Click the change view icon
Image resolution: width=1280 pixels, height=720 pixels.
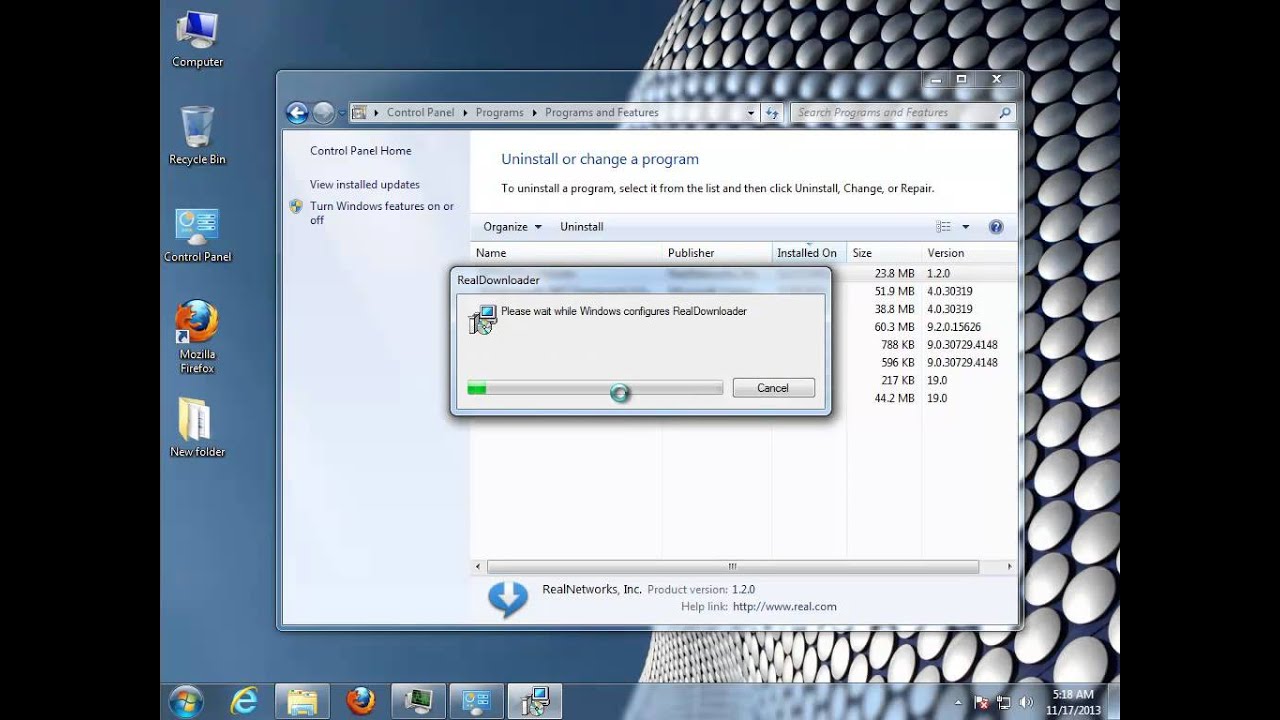point(943,227)
